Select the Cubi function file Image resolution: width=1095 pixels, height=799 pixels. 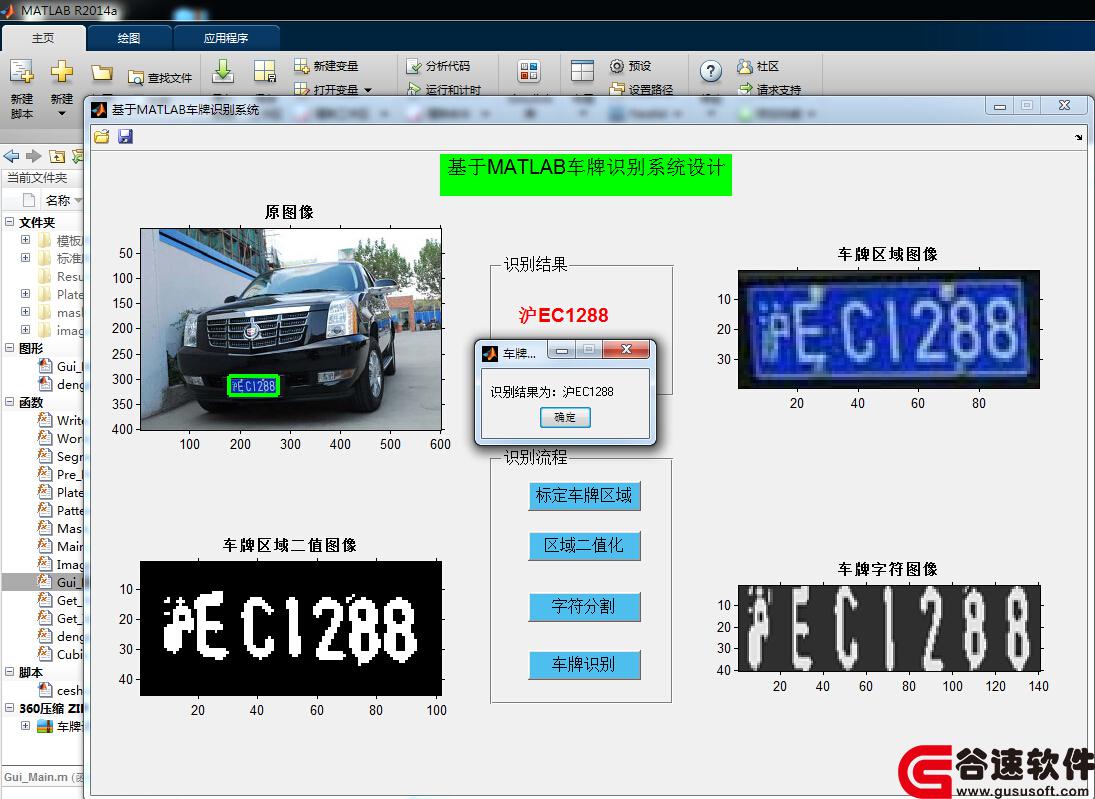tap(61, 654)
